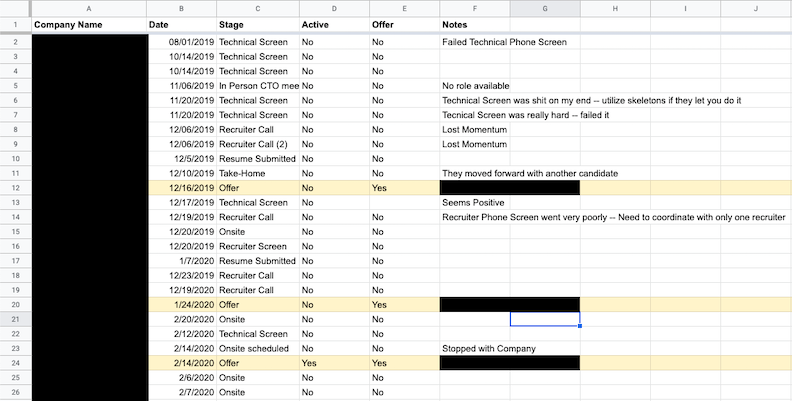The image size is (792, 401).
Task: Click the column J header
Action: tap(755, 8)
